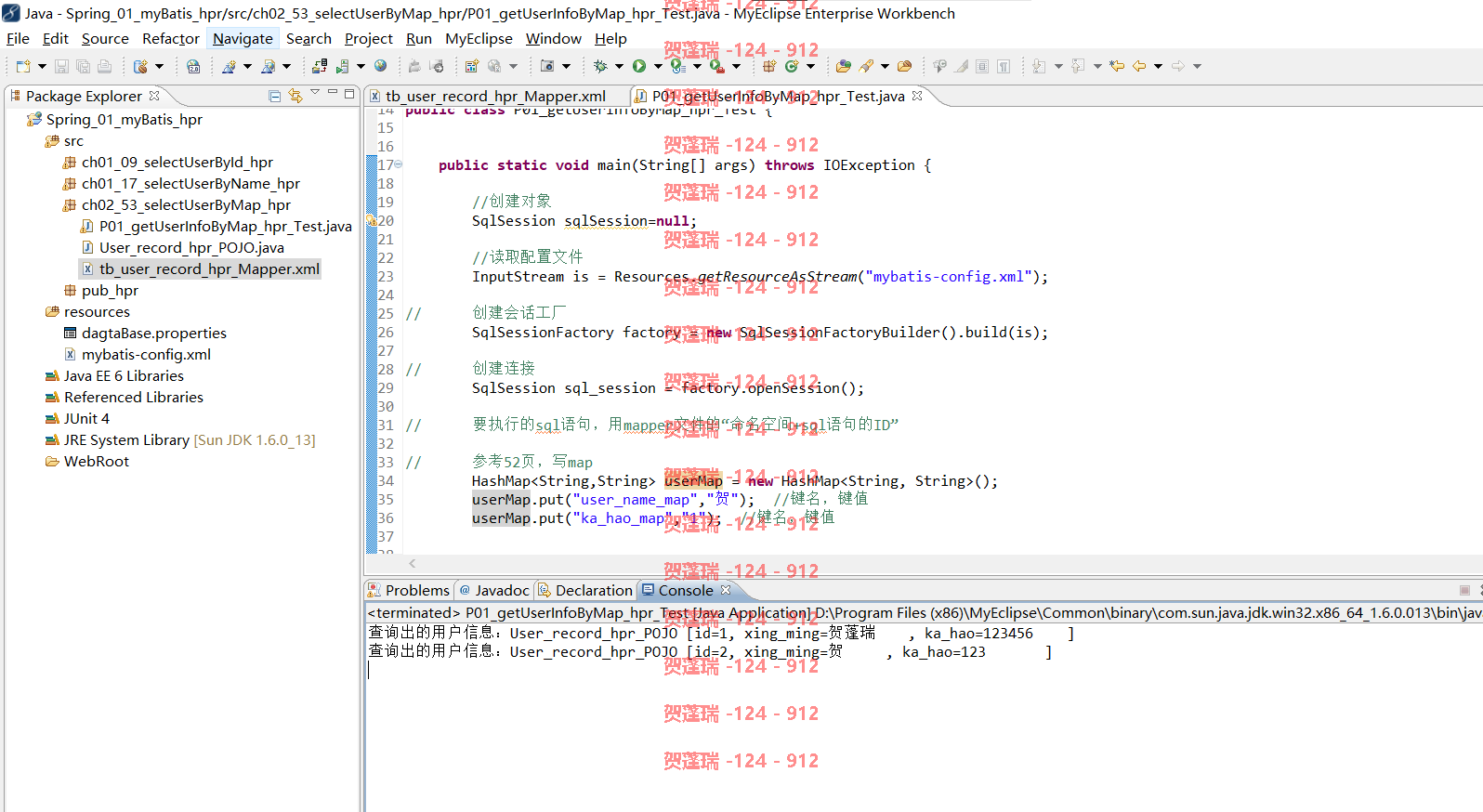Click the New file toolbar icon

23,66
